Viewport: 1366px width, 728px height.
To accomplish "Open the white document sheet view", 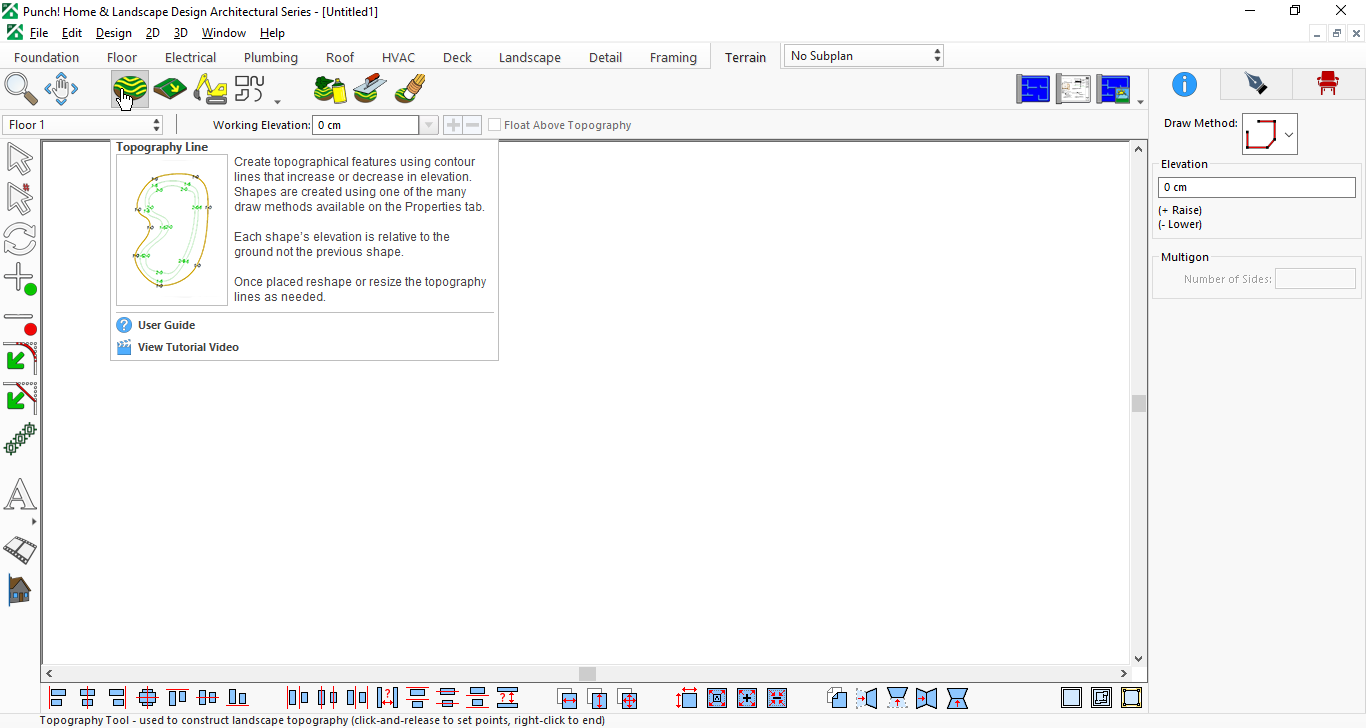I will click(x=1074, y=89).
